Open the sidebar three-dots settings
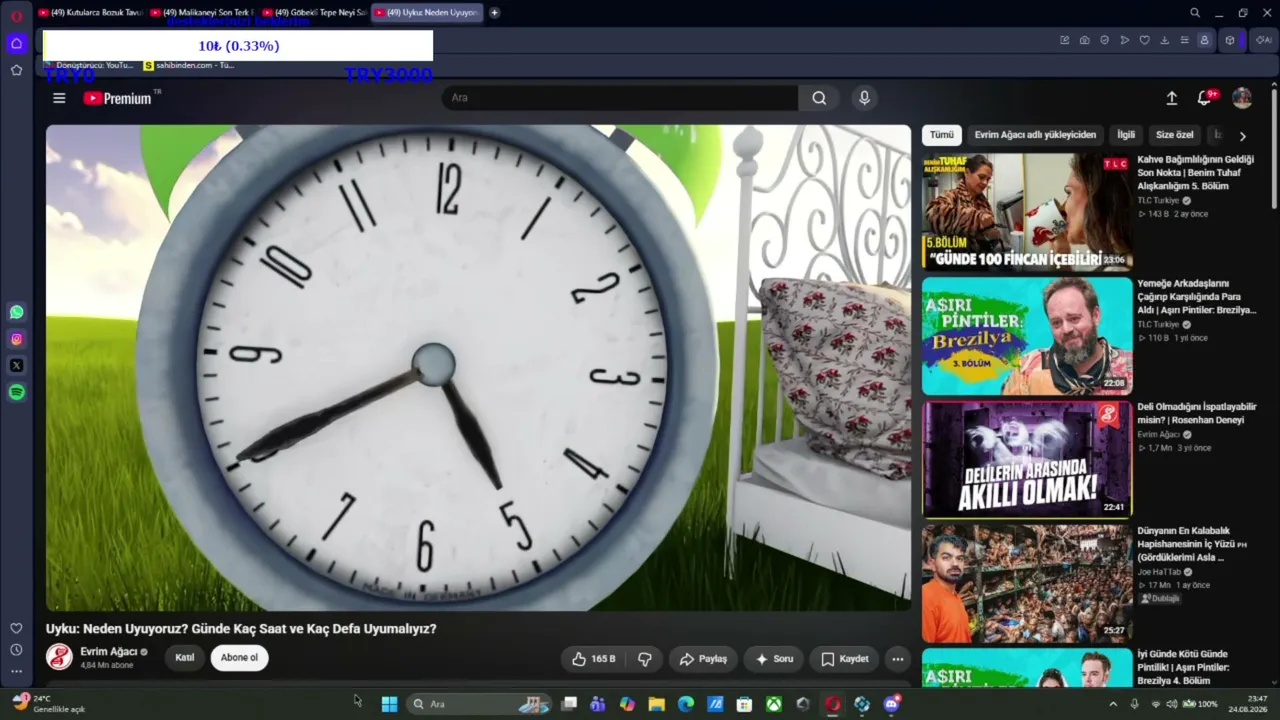The image size is (1280, 720). coord(16,671)
